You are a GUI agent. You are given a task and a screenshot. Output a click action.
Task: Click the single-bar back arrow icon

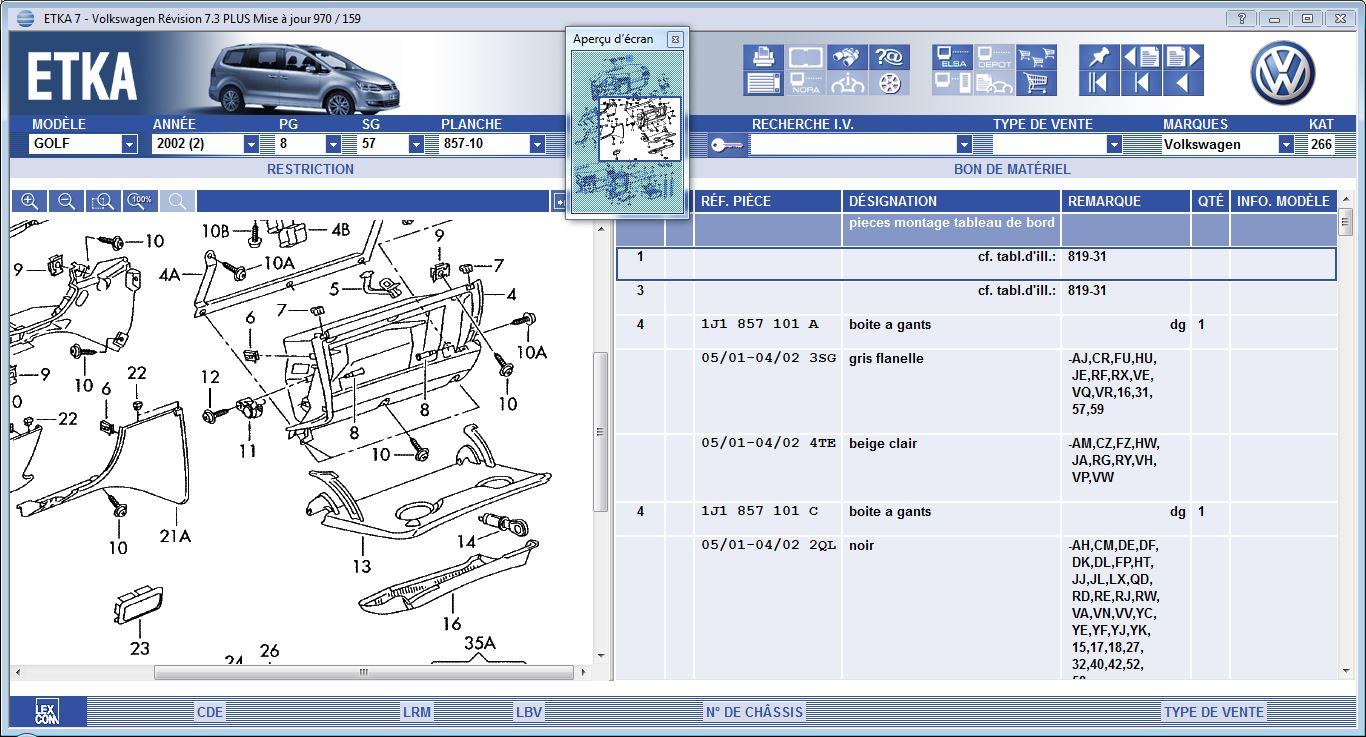click(x=1141, y=83)
